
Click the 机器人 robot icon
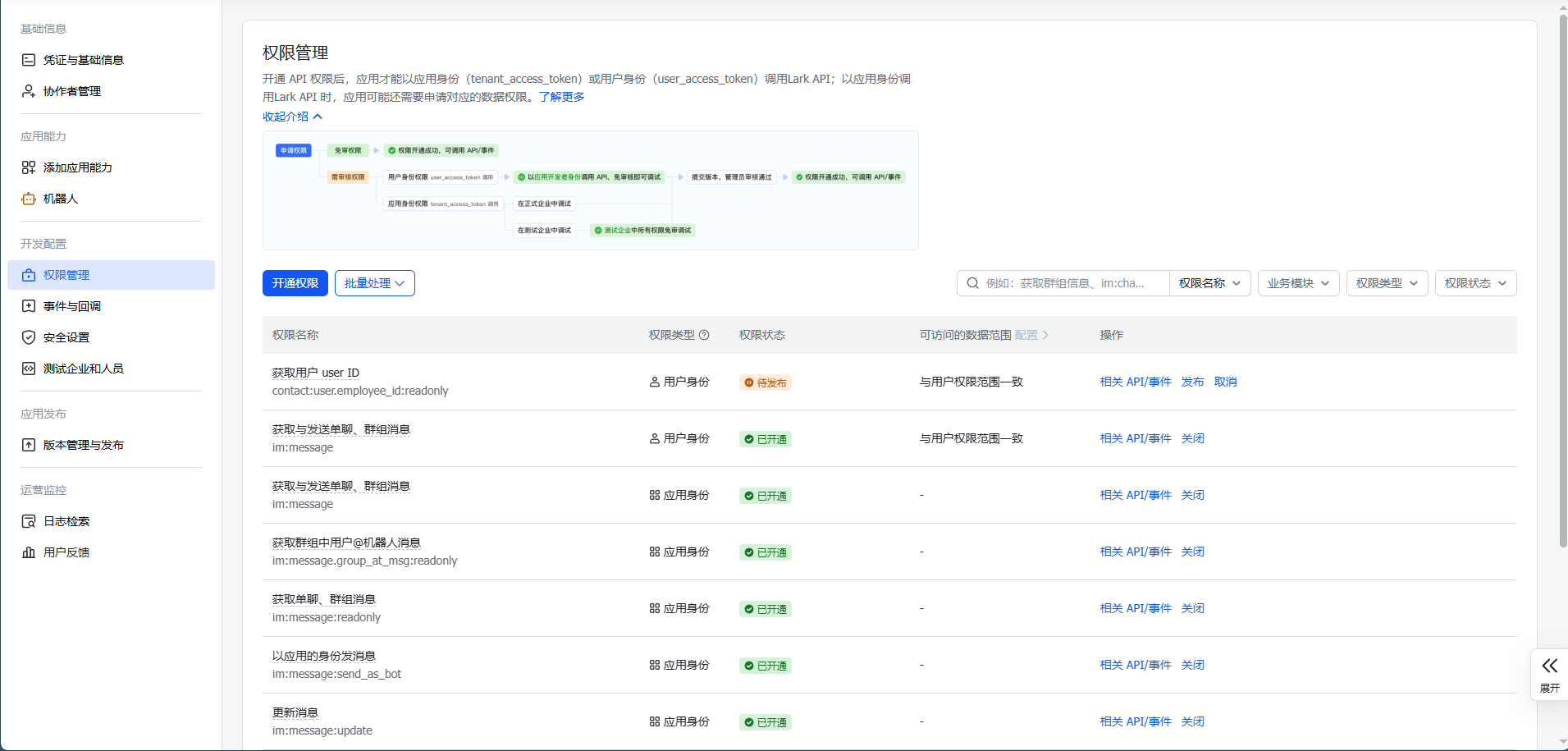pyautogui.click(x=29, y=199)
